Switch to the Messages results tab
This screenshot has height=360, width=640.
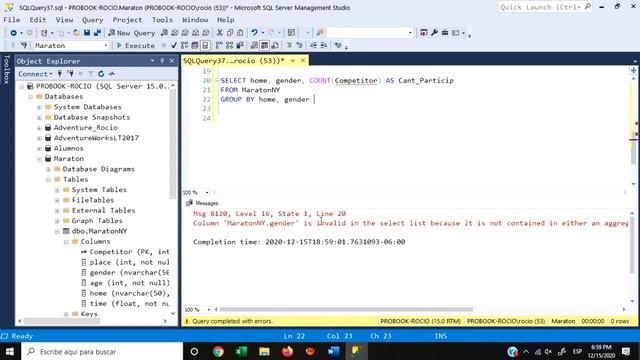202,203
